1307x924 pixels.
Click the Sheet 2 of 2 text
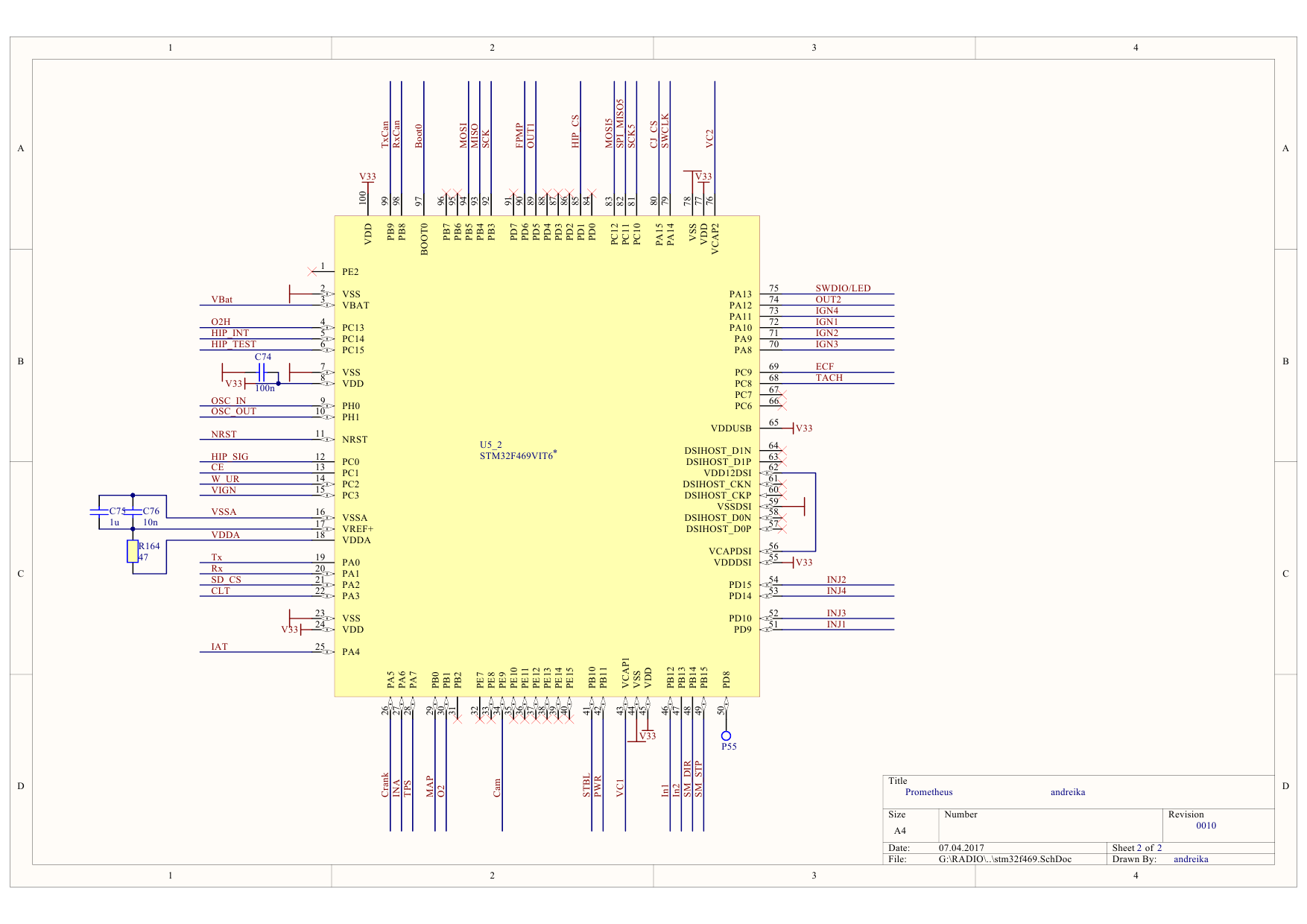[x=1137, y=848]
